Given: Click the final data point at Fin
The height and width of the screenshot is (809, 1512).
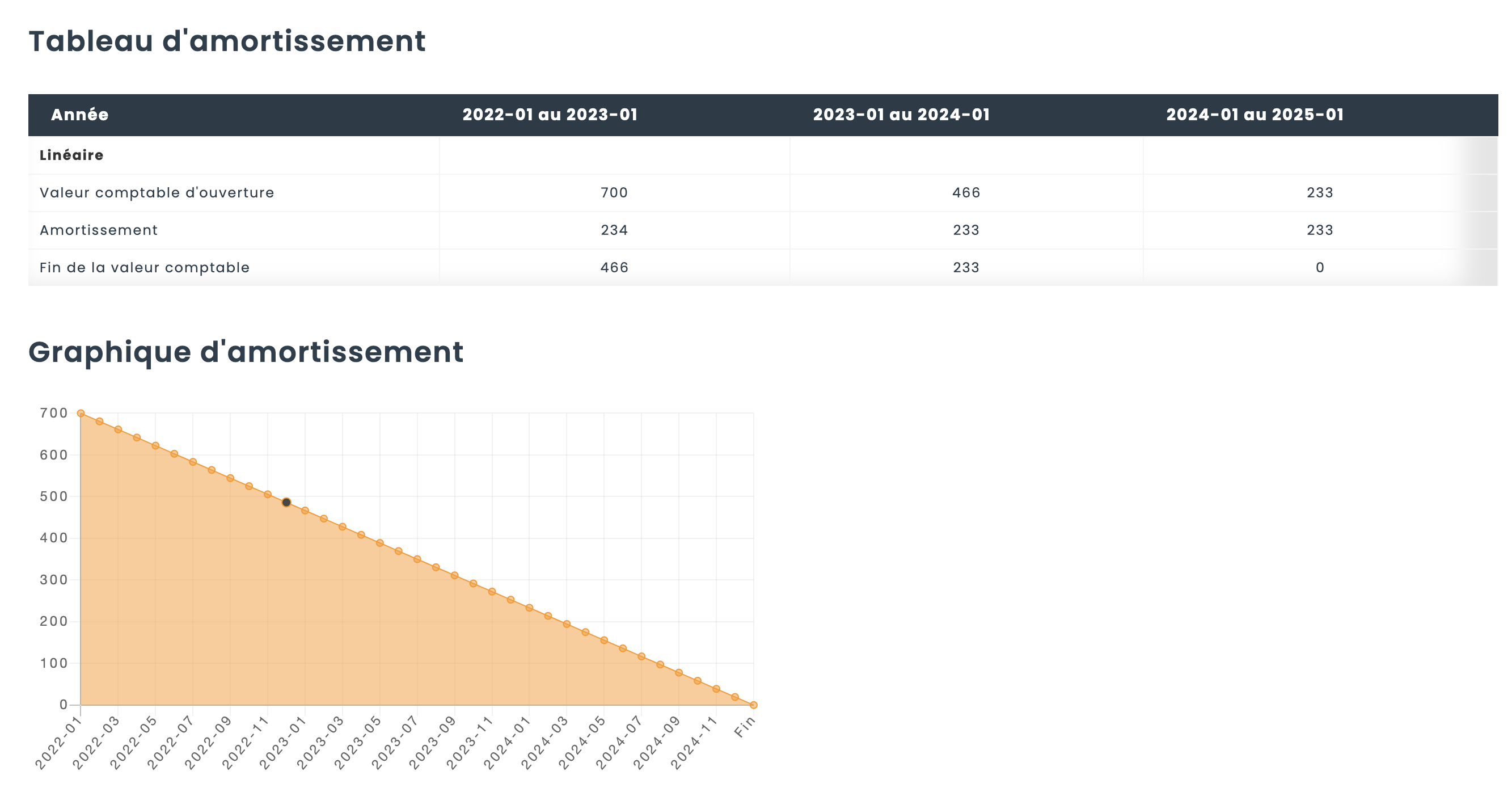Looking at the screenshot, I should point(754,705).
